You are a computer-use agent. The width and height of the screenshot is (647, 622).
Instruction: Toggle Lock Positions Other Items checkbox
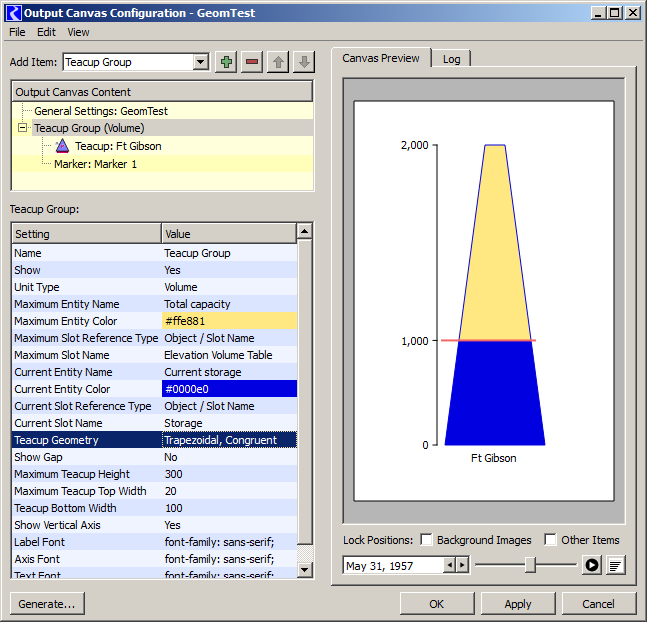click(550, 539)
